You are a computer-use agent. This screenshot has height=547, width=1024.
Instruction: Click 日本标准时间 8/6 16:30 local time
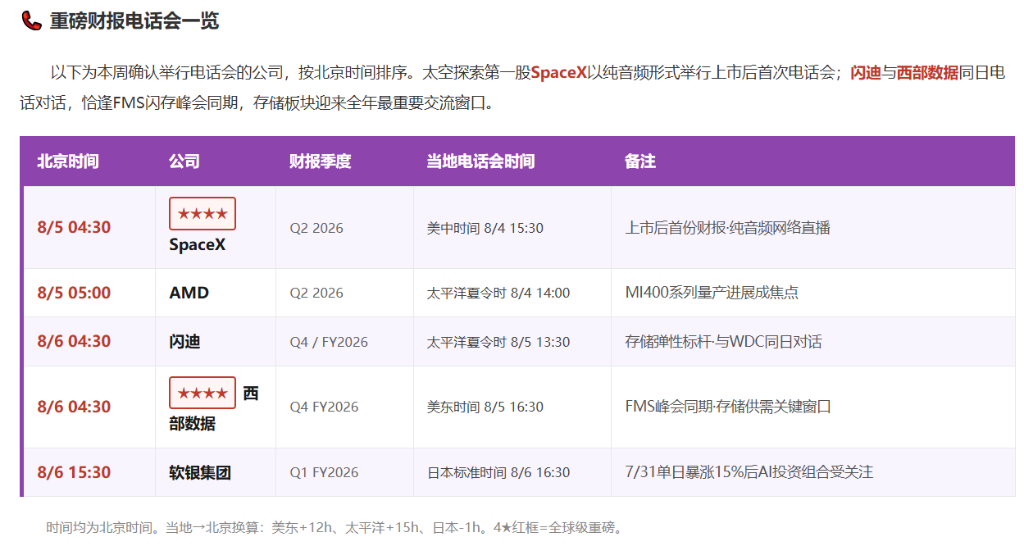tap(498, 472)
